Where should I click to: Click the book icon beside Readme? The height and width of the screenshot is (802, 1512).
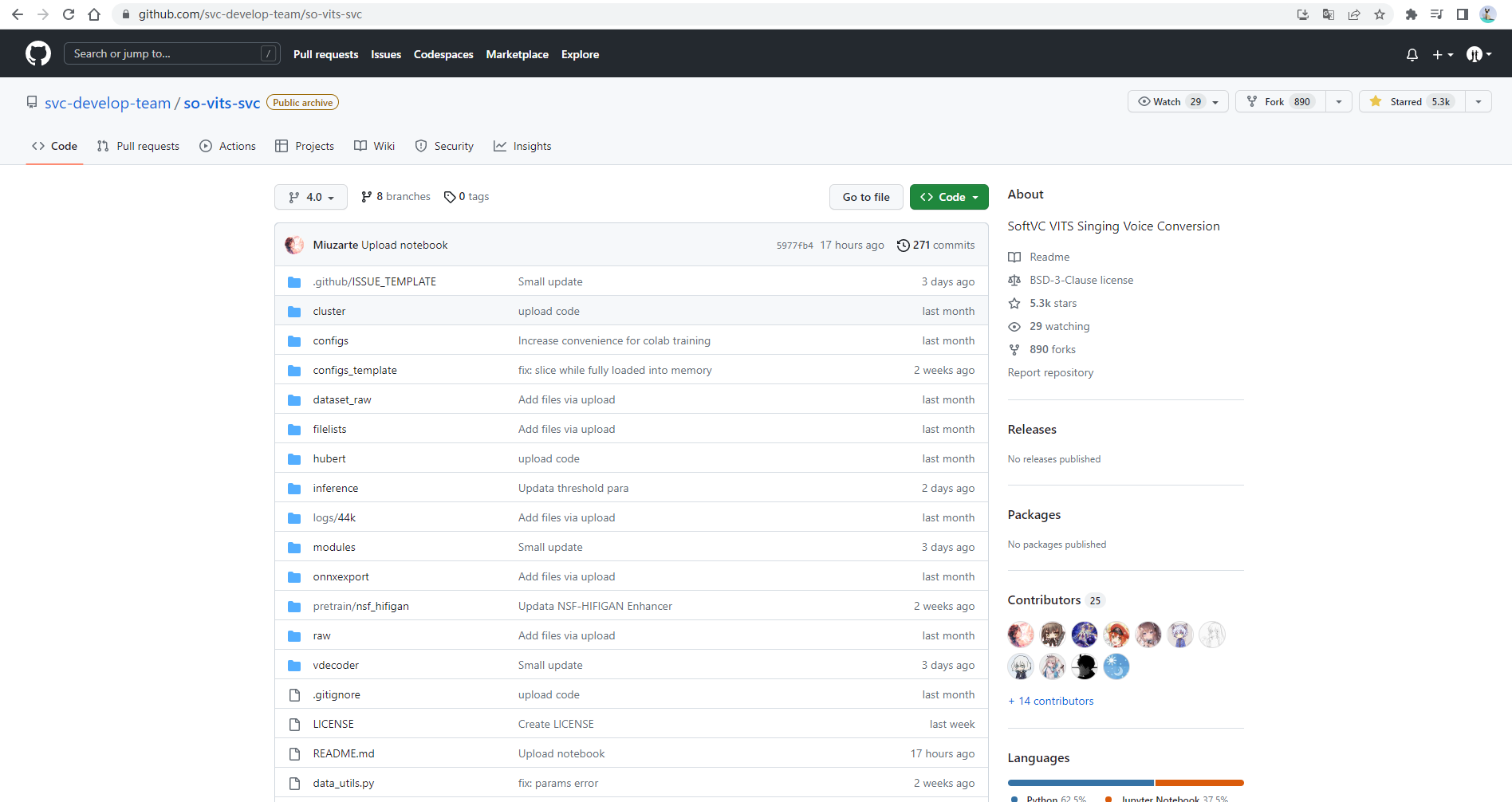pos(1014,258)
